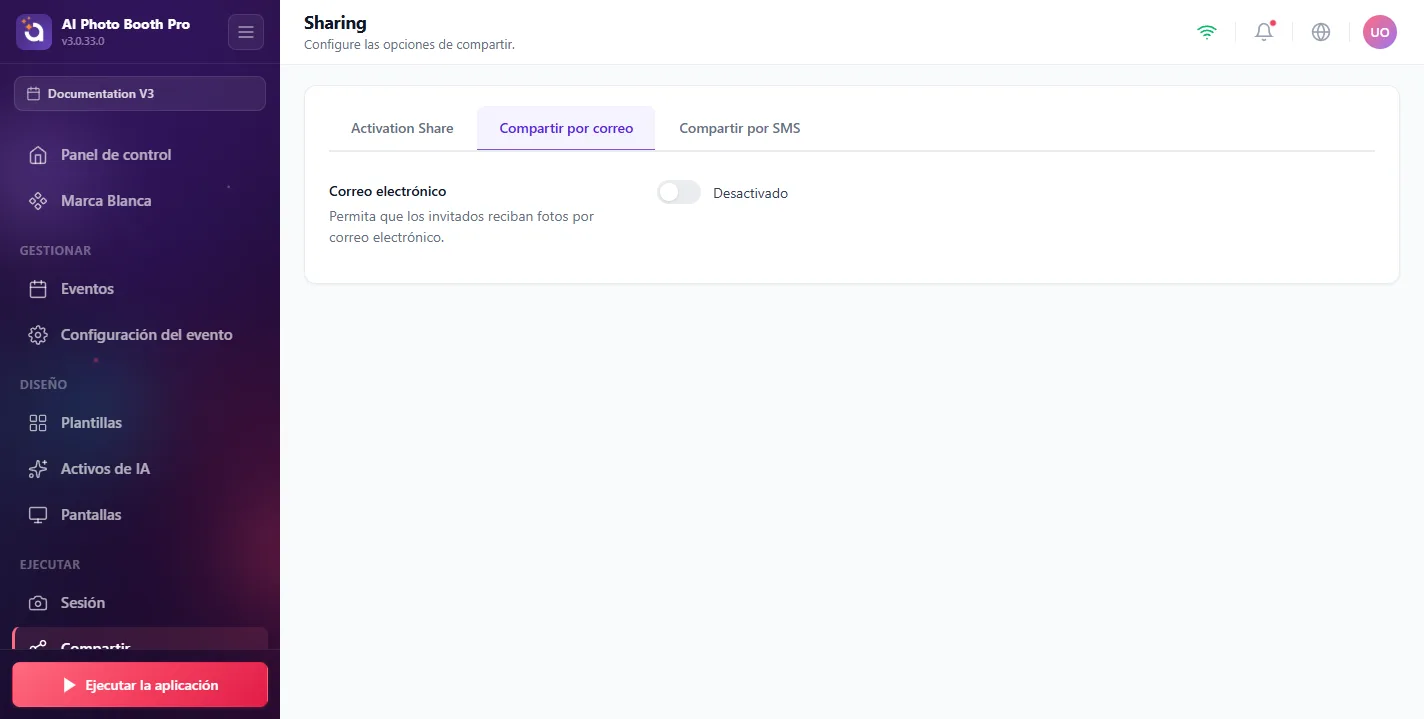
Task: Select the Compartir por correo tab
Action: 566,128
